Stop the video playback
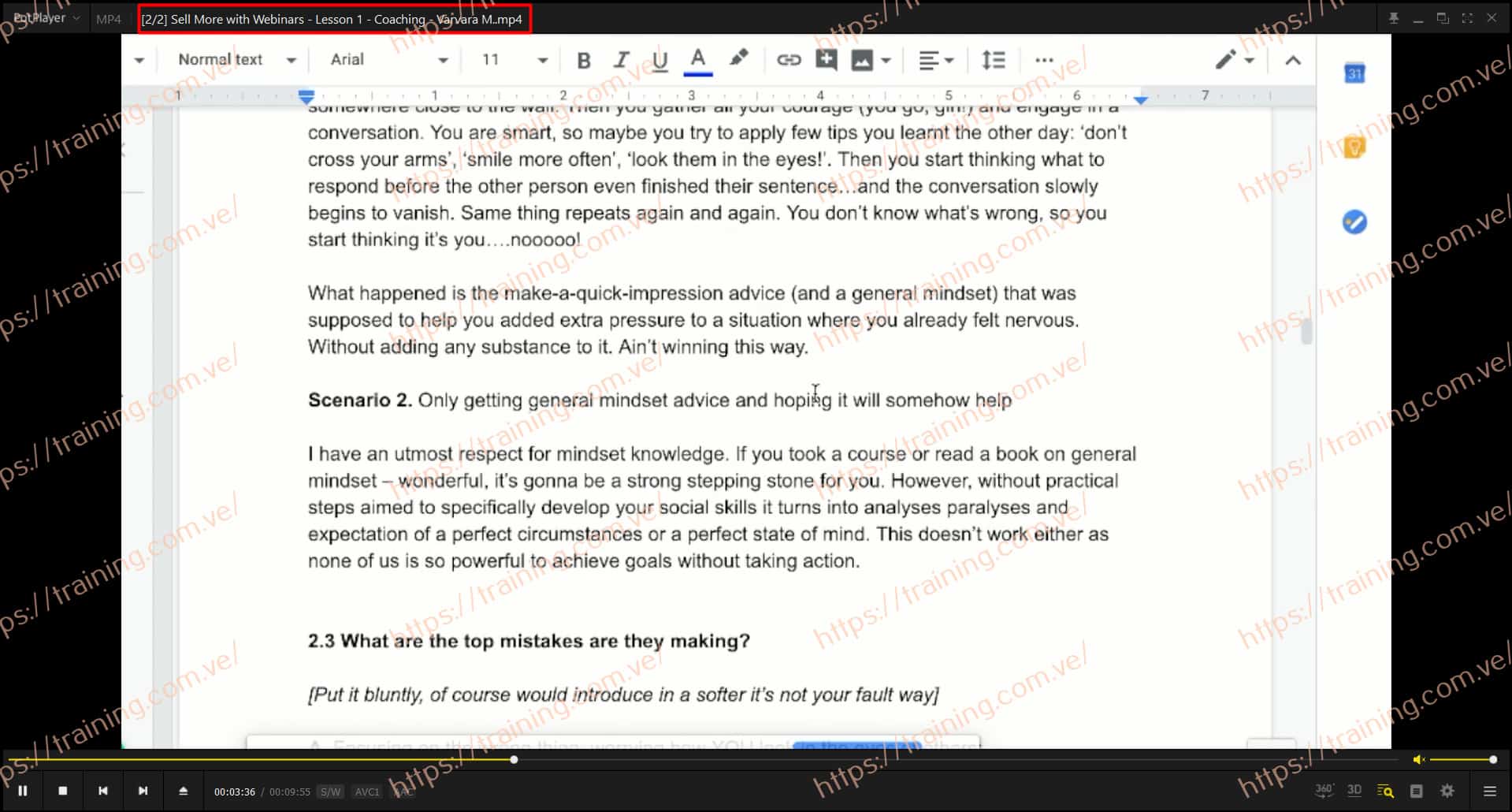1512x812 pixels. pos(63,791)
